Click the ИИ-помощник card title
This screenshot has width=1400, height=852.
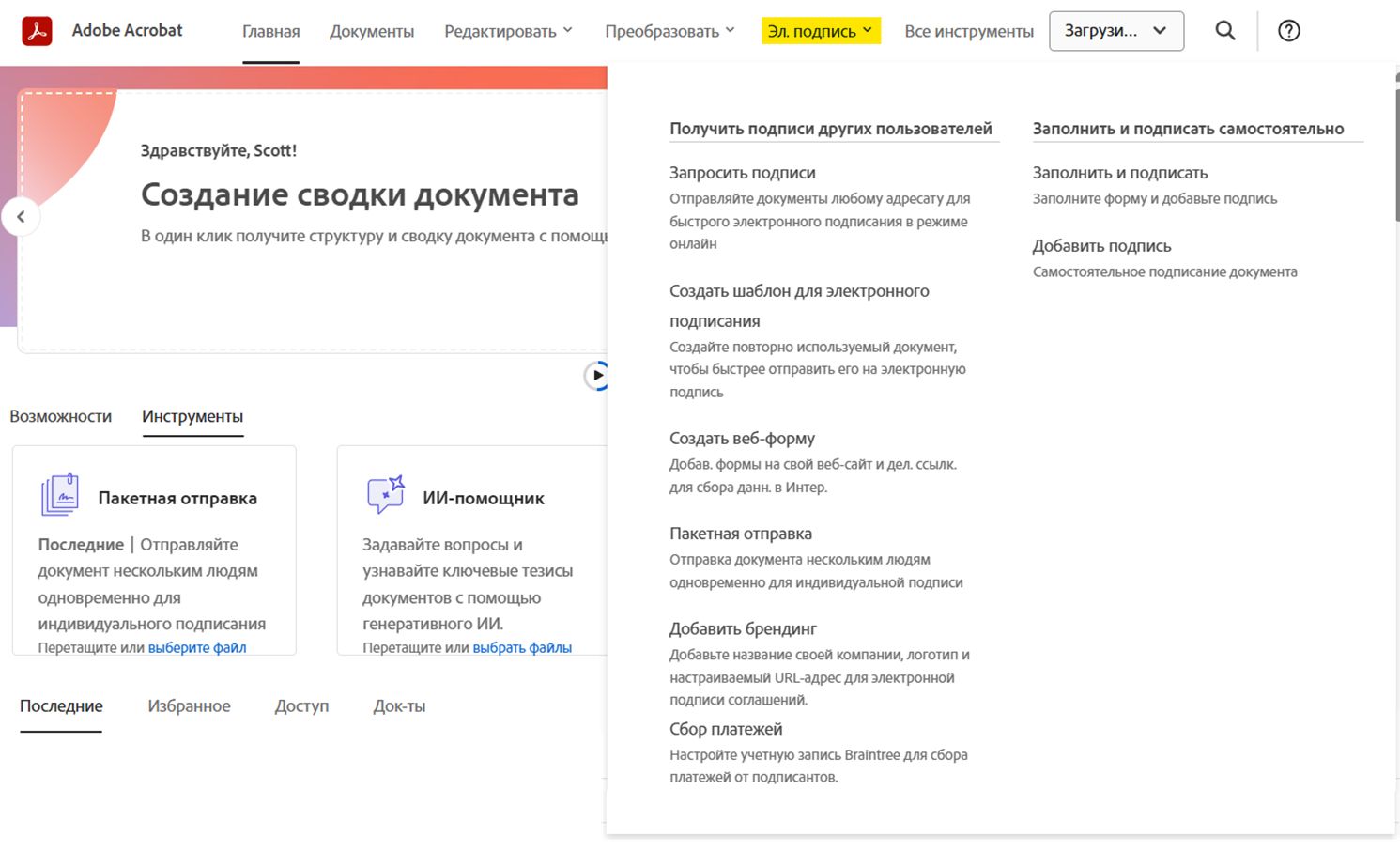tap(484, 498)
